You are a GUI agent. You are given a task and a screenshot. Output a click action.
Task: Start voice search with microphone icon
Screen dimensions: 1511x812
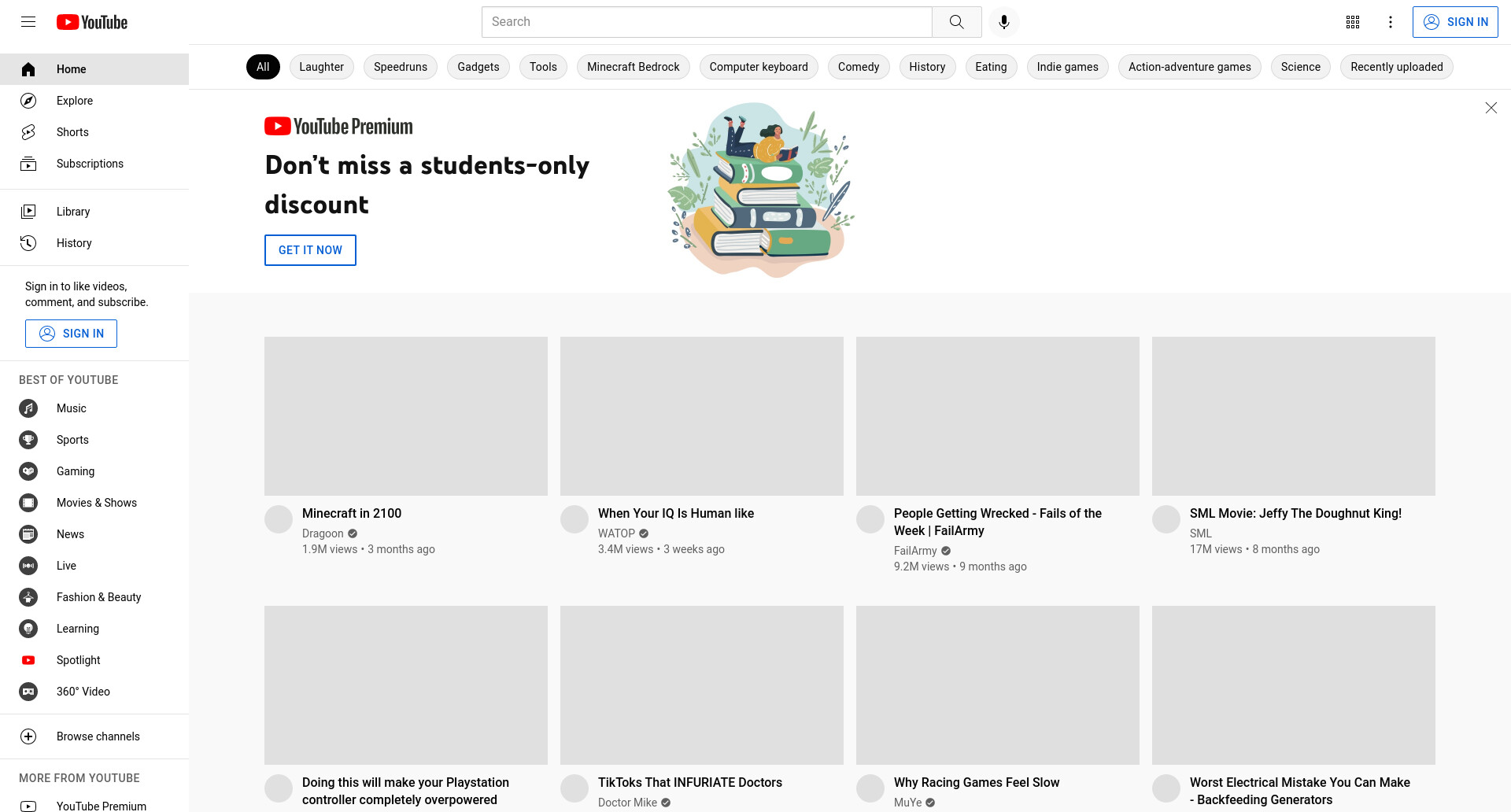(1004, 22)
